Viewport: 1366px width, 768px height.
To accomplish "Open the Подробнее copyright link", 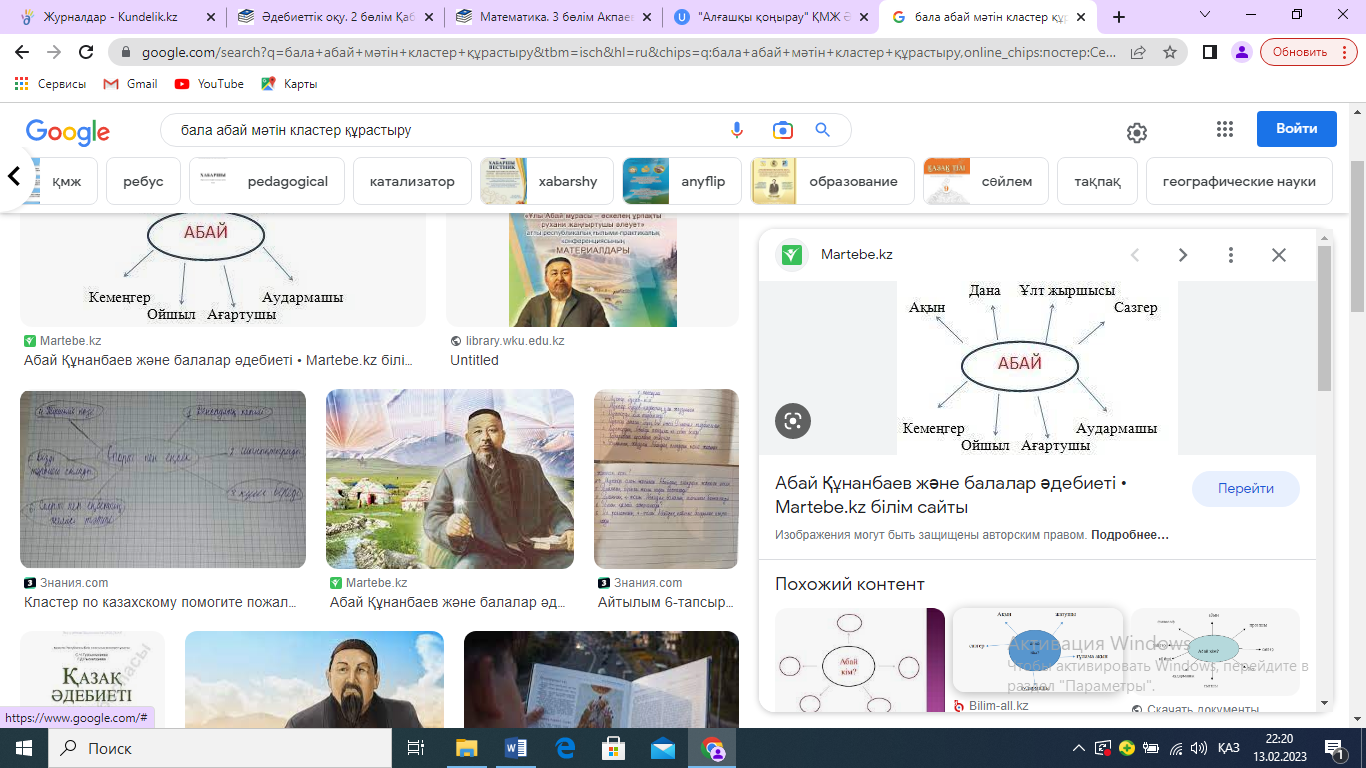I will (1130, 535).
